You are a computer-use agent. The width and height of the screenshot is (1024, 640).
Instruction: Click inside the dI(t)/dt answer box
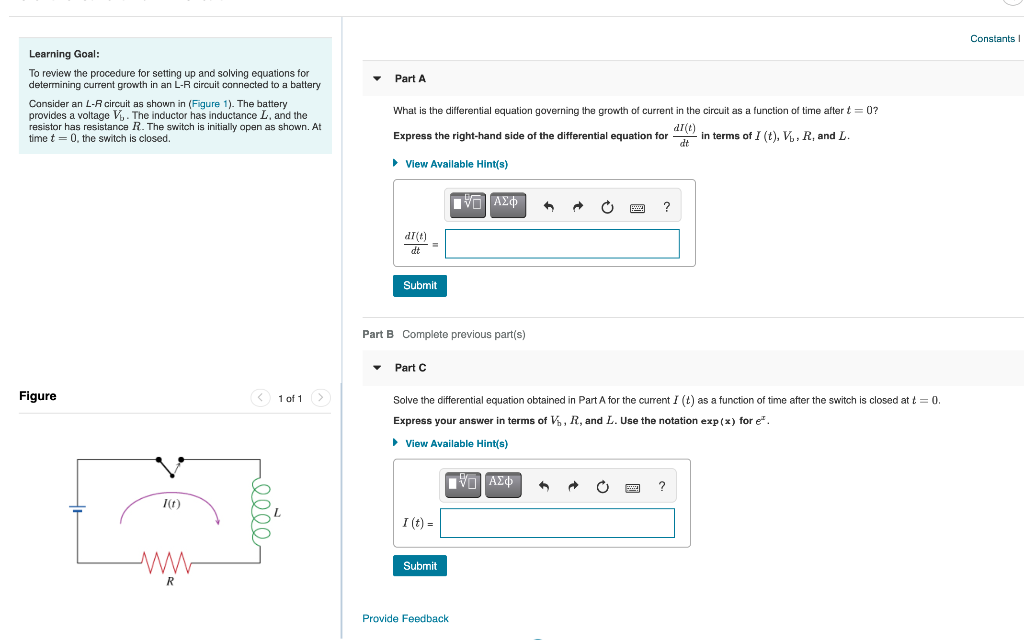[562, 243]
